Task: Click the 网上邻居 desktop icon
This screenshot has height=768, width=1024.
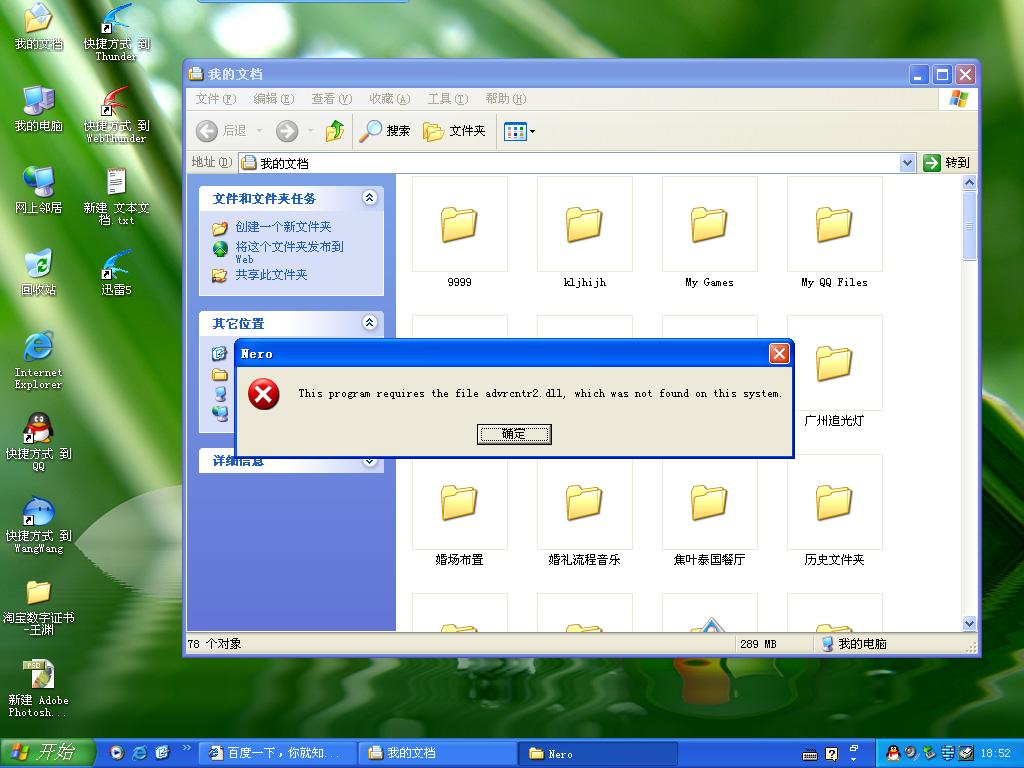Action: [39, 190]
